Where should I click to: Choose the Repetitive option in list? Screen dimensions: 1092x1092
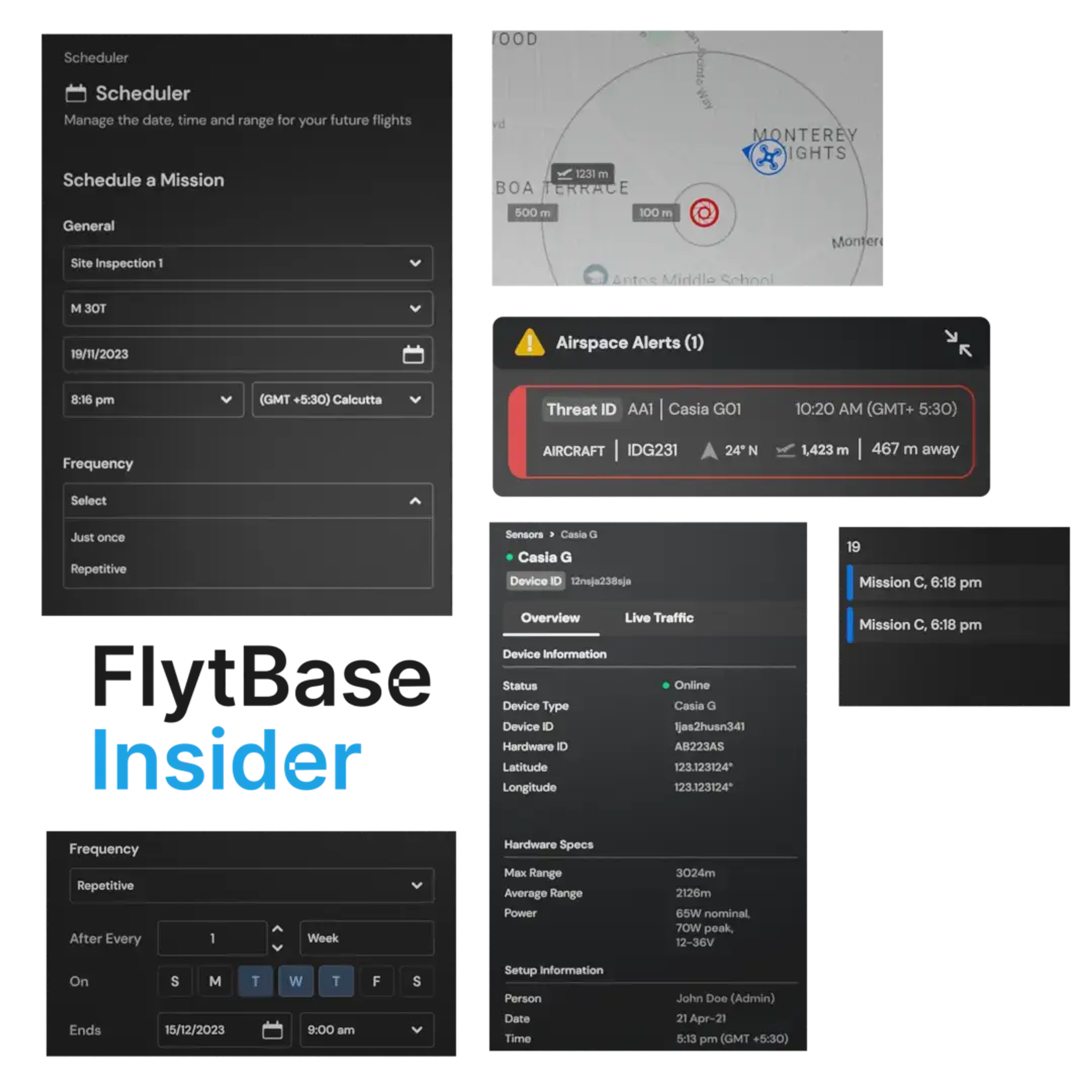click(98, 569)
